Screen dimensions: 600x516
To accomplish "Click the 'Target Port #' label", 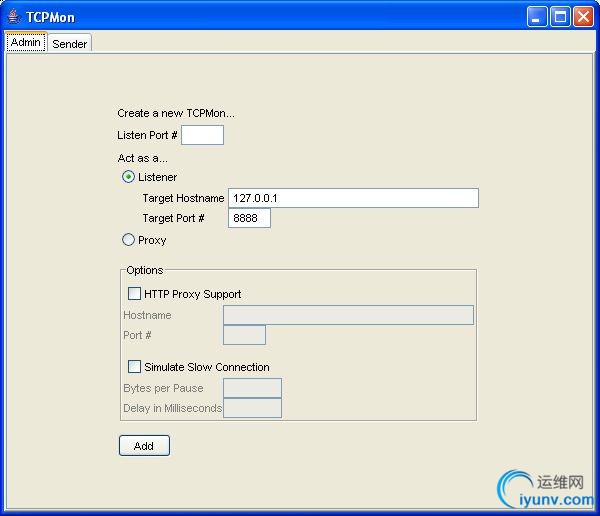I will [x=173, y=218].
